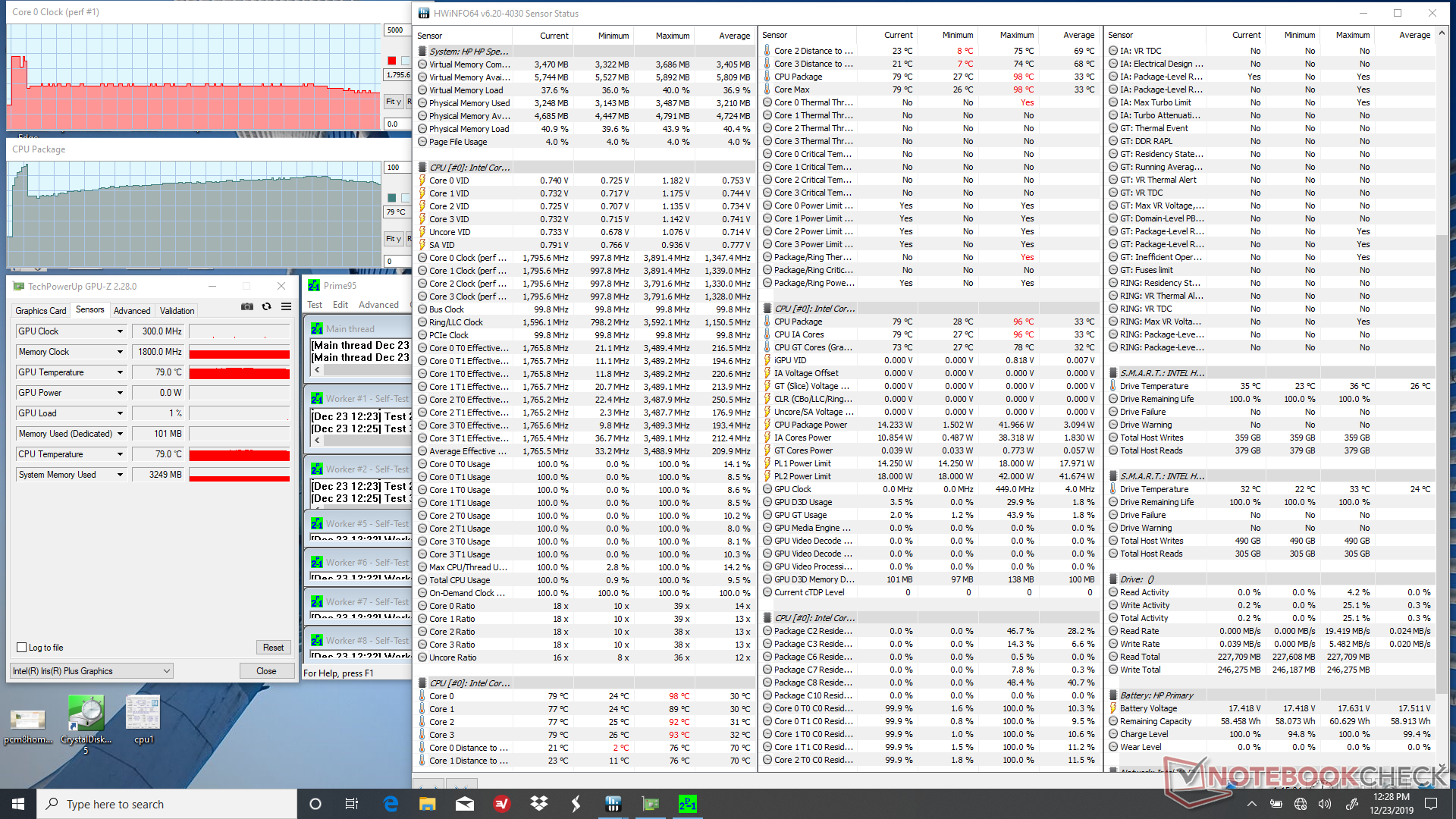Click the GPU-Z Reset button
1456x819 pixels.
pos(273,648)
